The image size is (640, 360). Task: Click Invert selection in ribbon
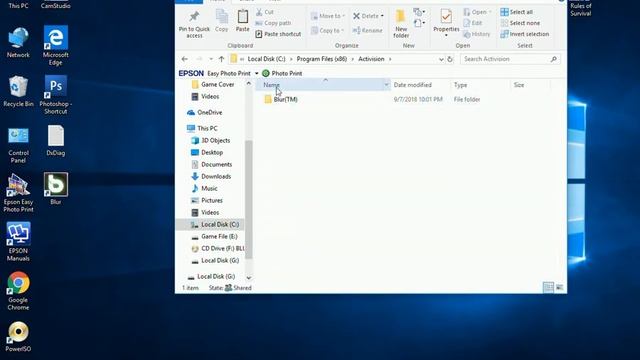click(524, 34)
